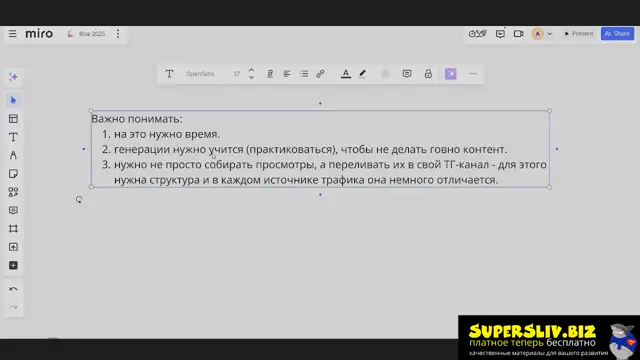
Task: Open the Shapes tool
Action: (x=13, y=192)
